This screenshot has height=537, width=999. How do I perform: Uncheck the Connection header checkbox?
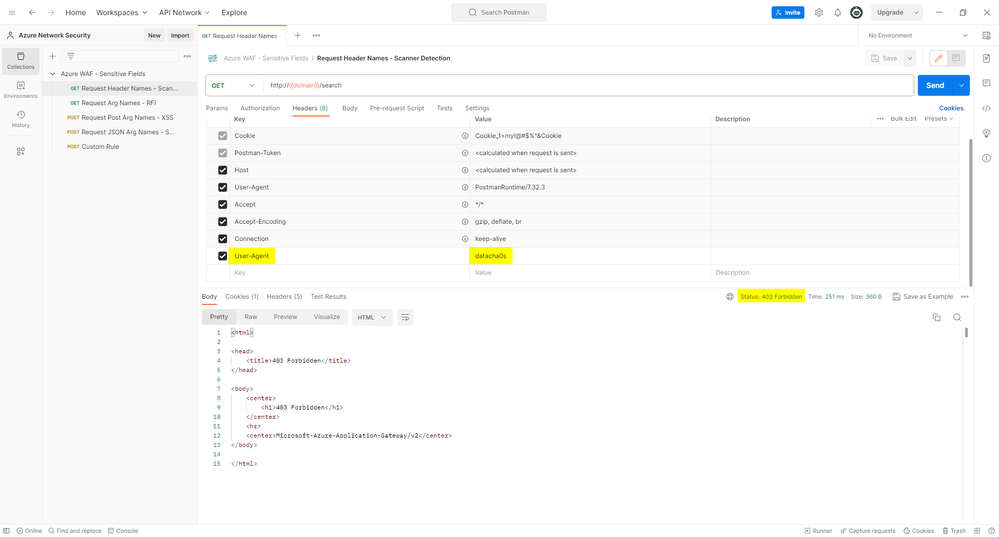[x=222, y=239]
